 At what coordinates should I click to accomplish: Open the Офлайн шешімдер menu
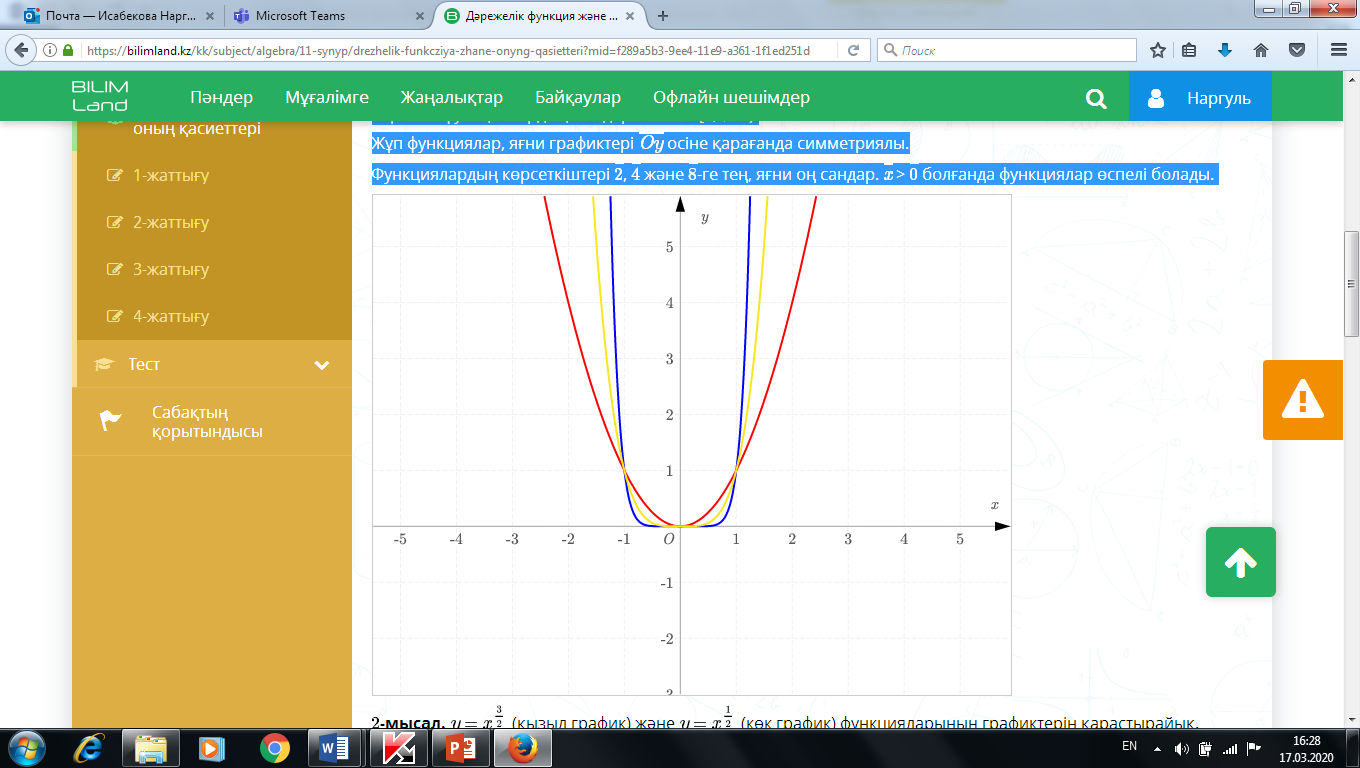[731, 98]
